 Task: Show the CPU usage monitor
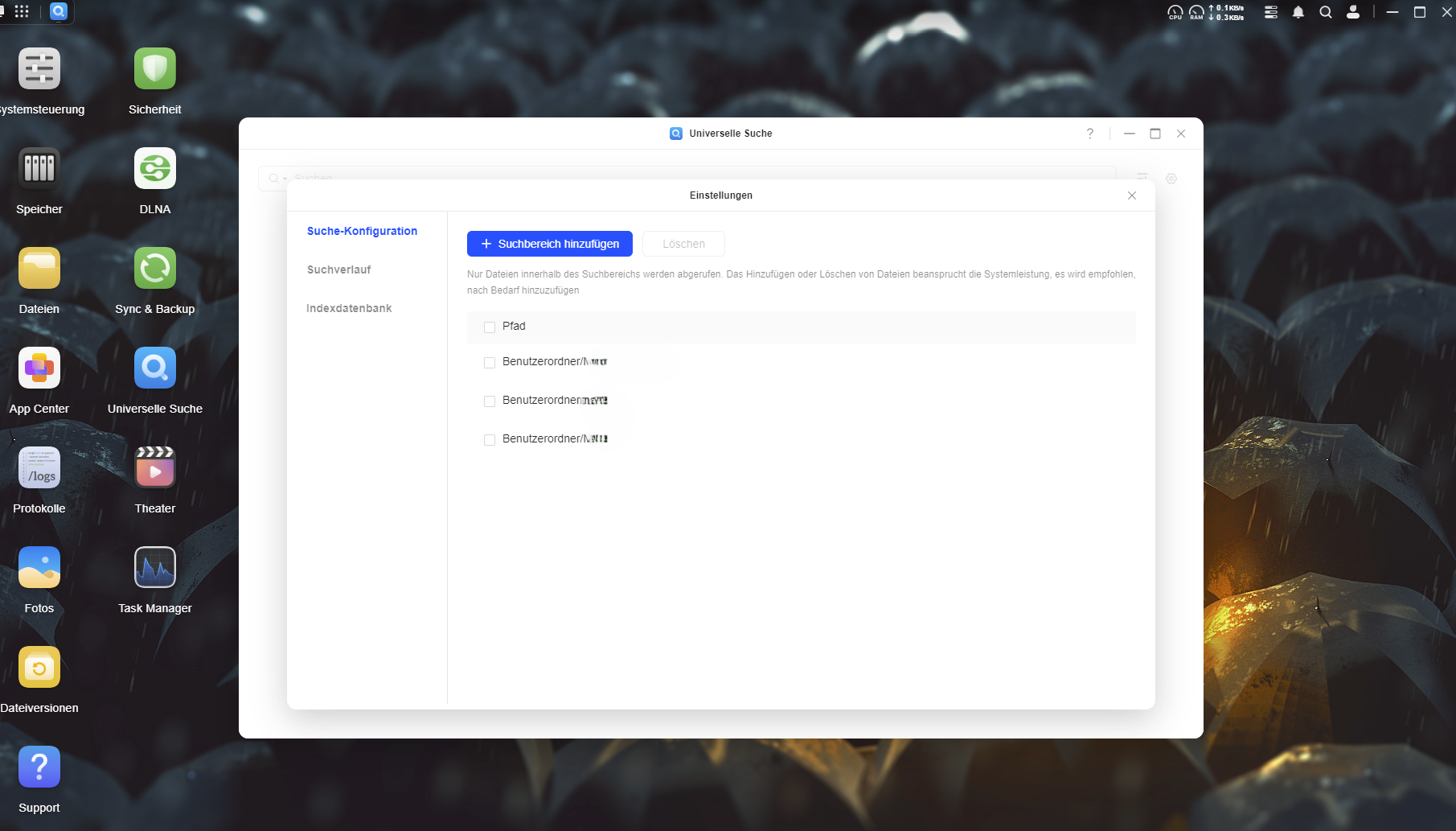(1175, 12)
